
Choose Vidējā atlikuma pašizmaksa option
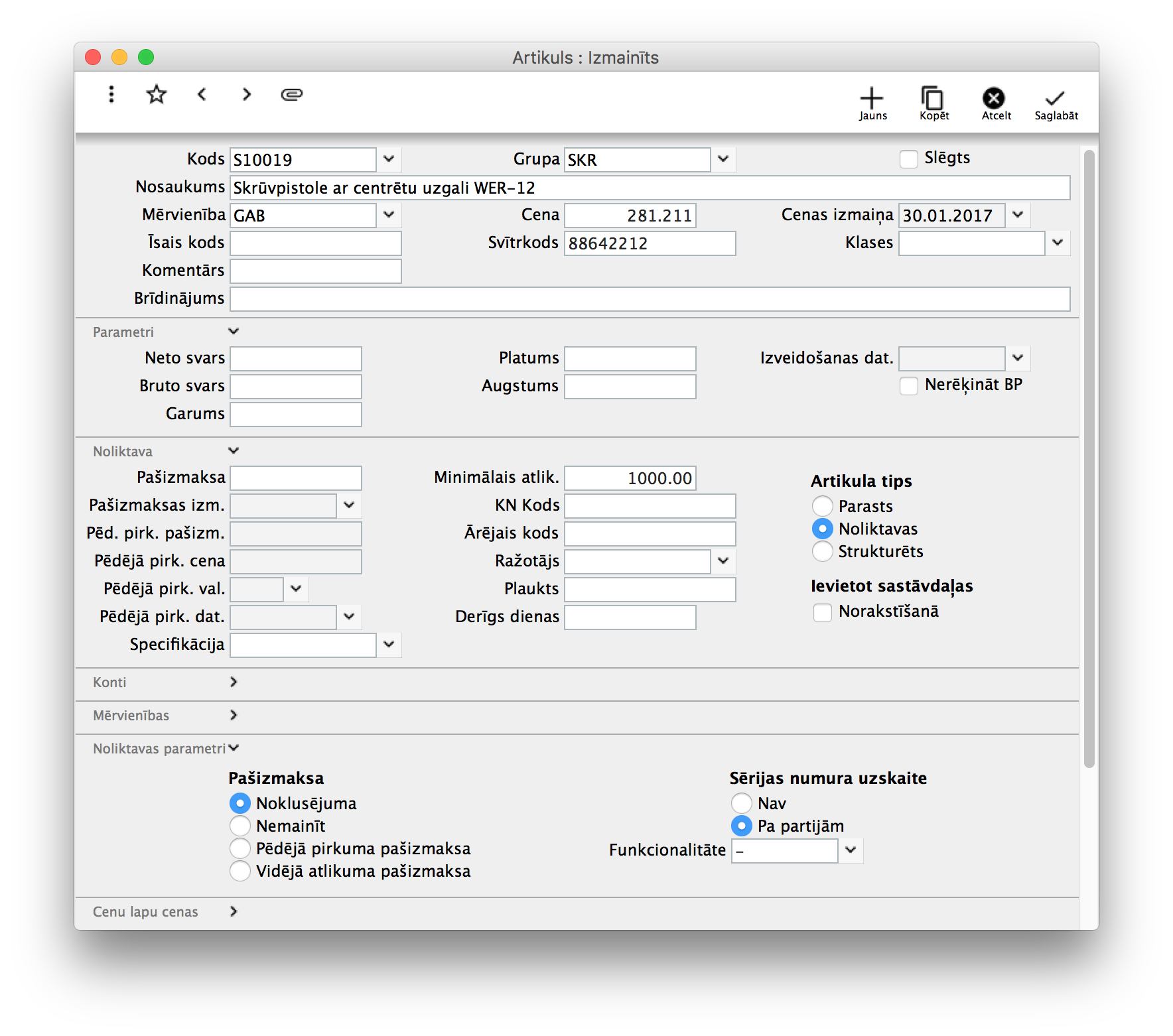(x=240, y=872)
